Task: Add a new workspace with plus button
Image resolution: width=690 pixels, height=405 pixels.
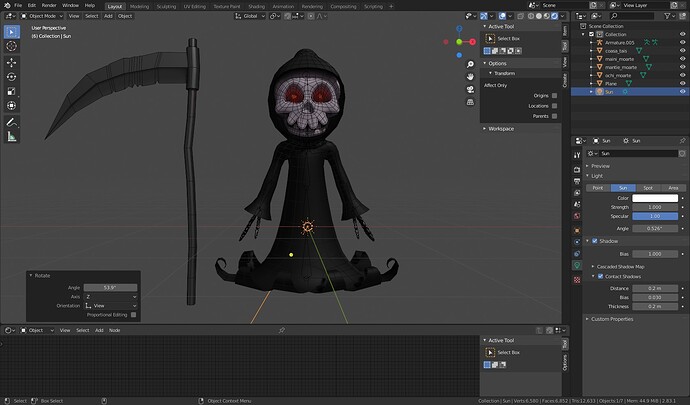Action: tap(391, 6)
